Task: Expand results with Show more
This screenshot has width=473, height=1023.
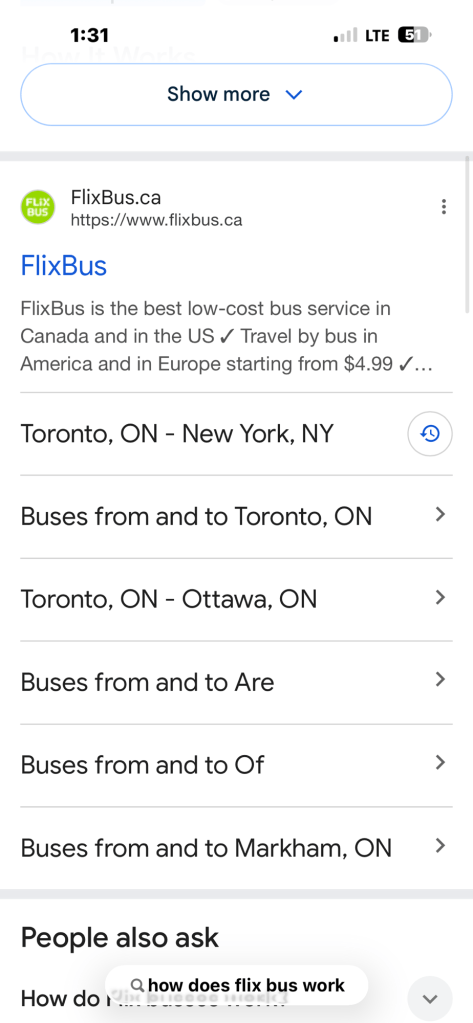Action: pyautogui.click(x=236, y=95)
